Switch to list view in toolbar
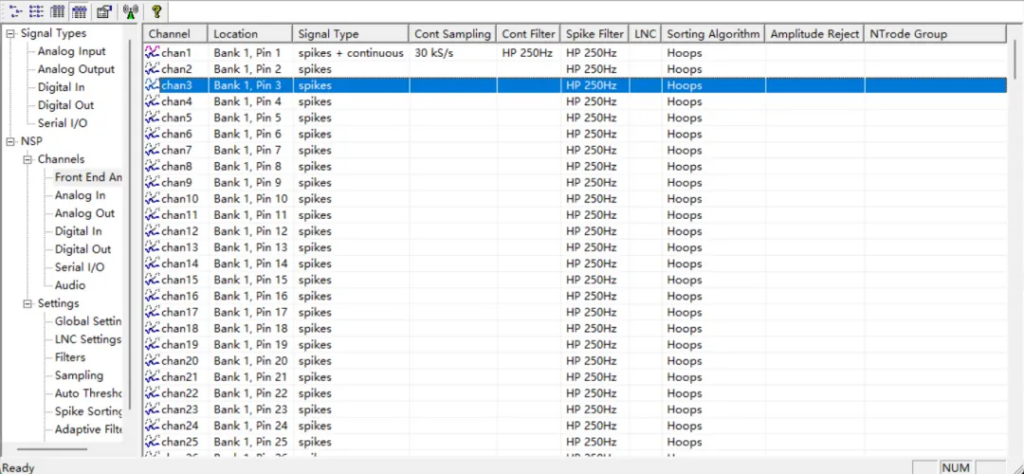The image size is (1024, 474). click(x=57, y=11)
